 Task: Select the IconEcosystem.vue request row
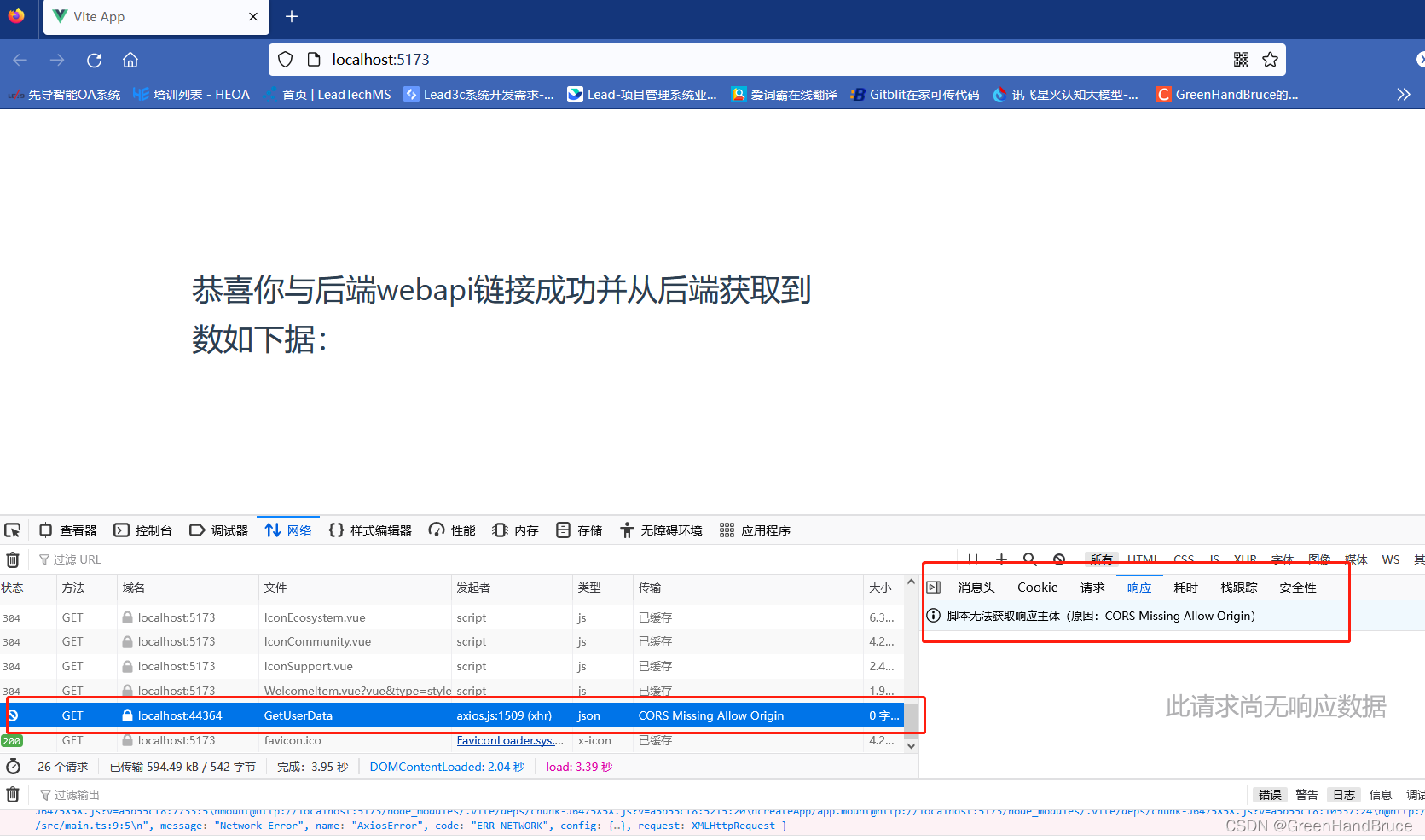point(452,617)
